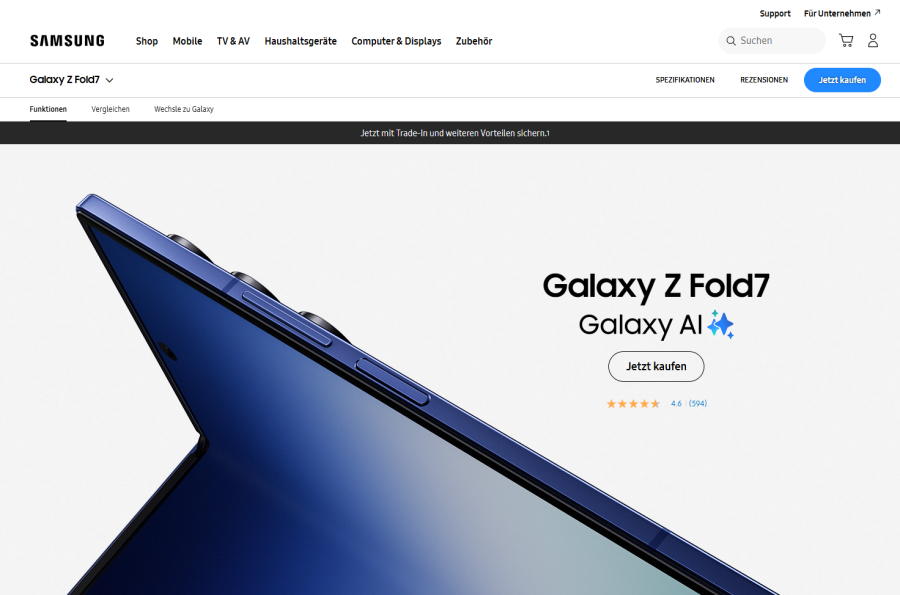Open the 594 reviews count link
900x595 pixels.
[x=698, y=404]
